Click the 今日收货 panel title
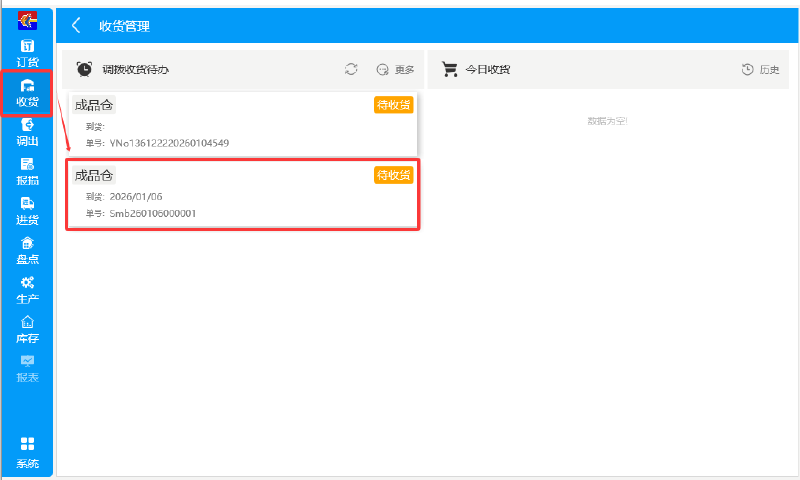 point(488,69)
